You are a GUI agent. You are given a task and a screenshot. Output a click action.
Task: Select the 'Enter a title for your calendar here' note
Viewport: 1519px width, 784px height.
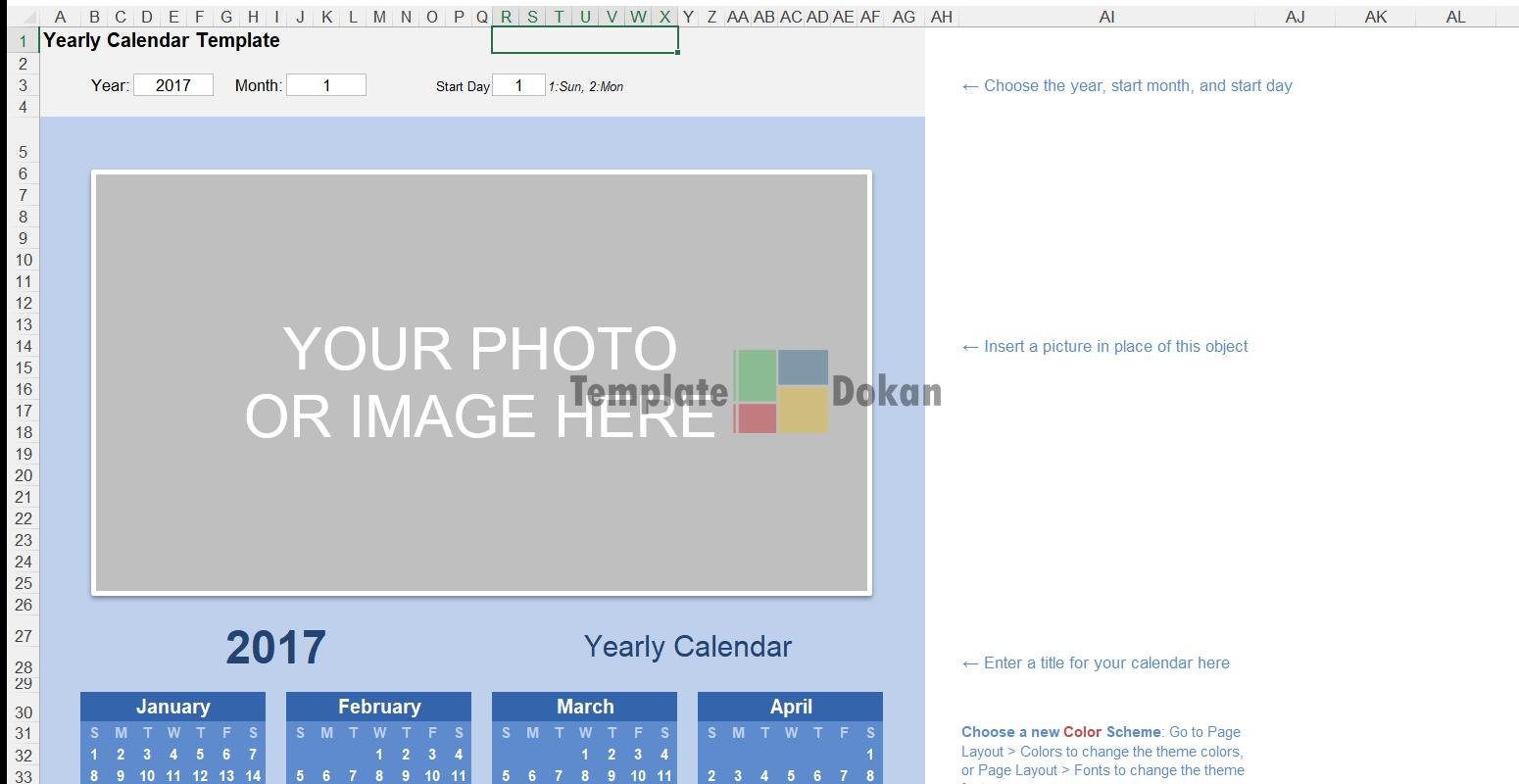click(x=1096, y=662)
